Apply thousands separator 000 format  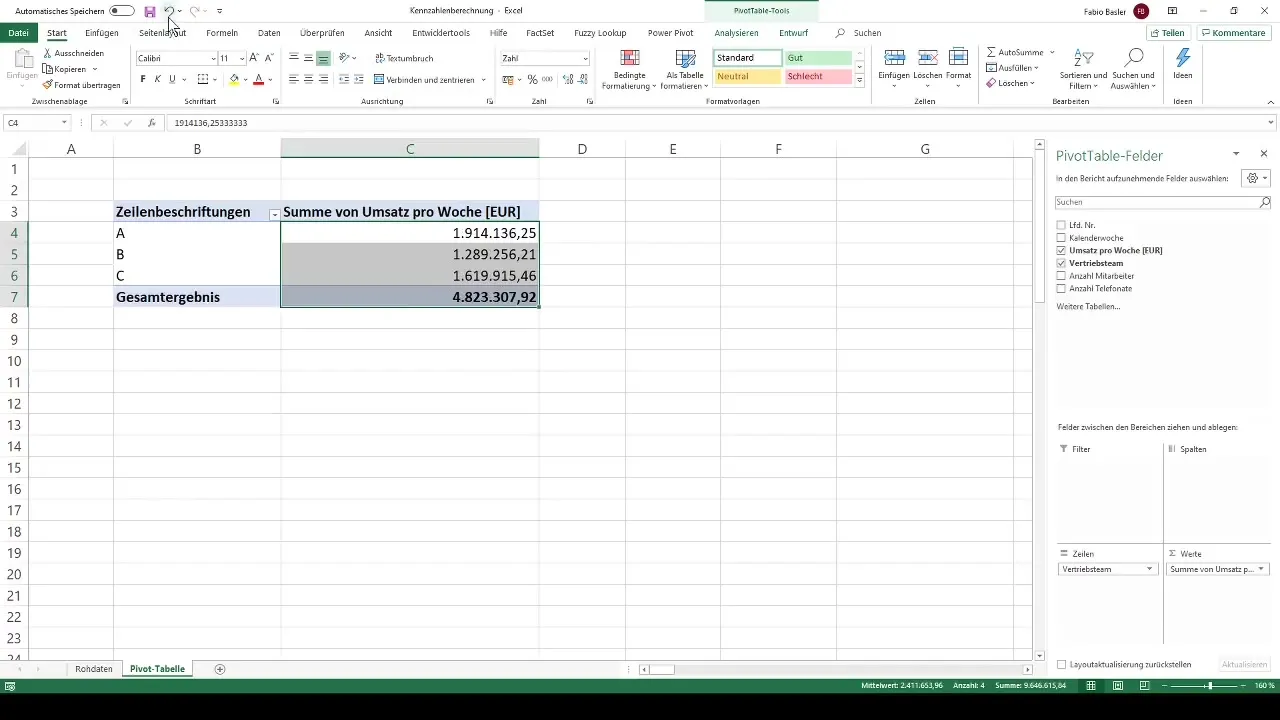pos(547,79)
